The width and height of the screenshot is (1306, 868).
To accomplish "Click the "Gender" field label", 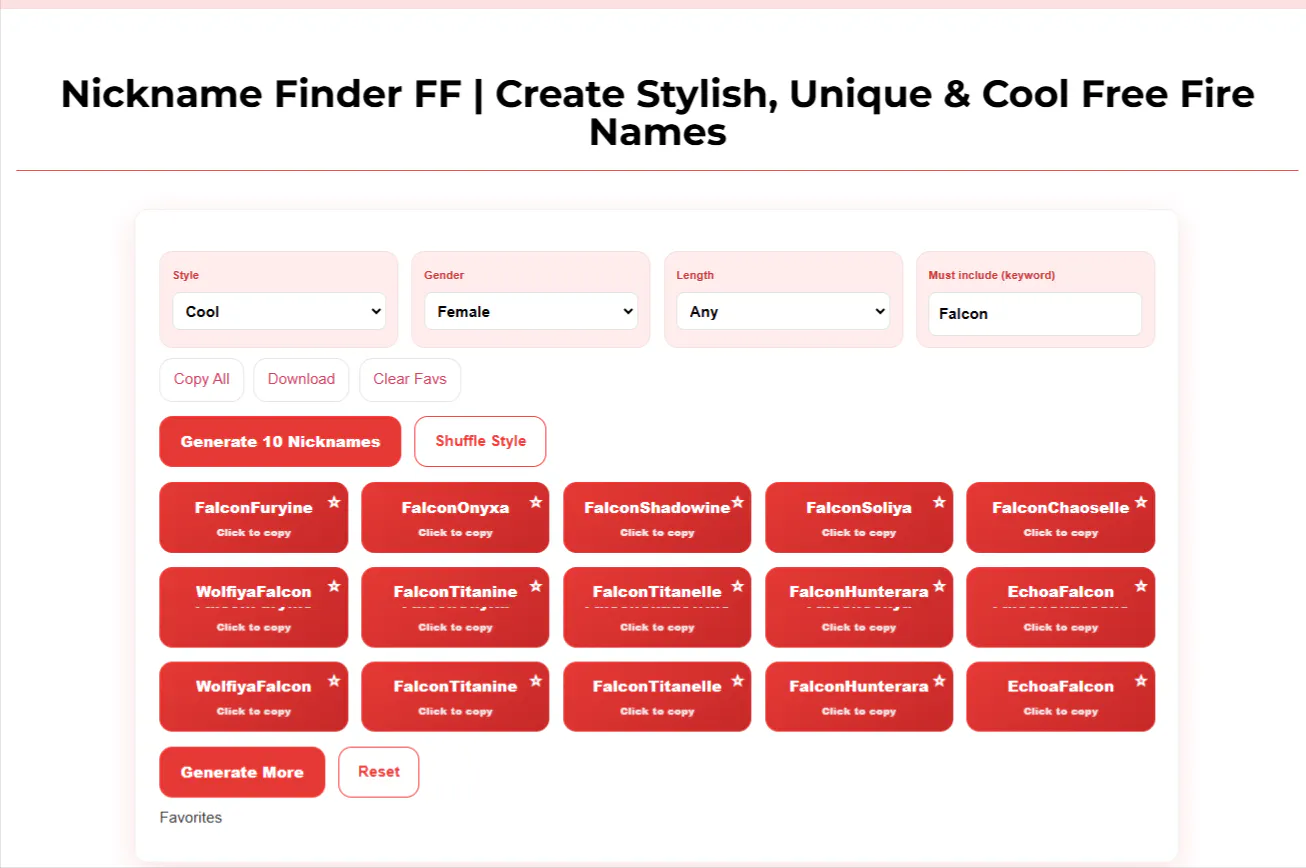I will [x=444, y=275].
